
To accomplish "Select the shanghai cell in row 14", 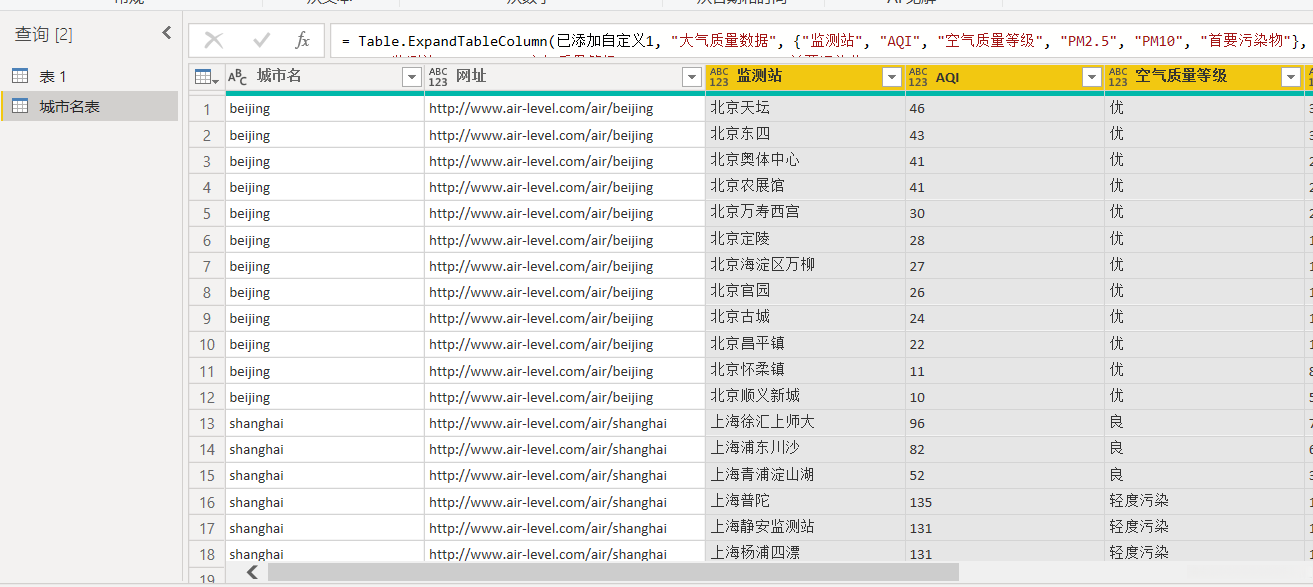I will [325, 449].
